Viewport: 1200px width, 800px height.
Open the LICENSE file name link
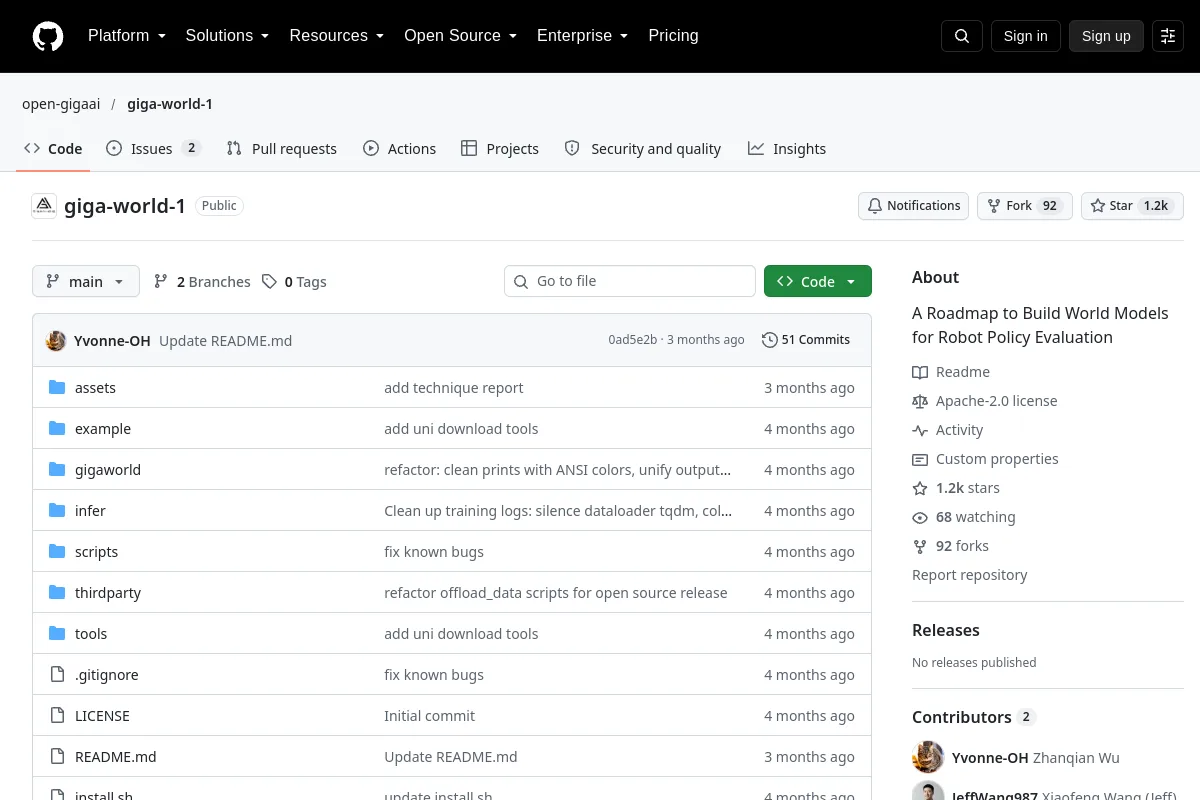pyautogui.click(x=102, y=716)
